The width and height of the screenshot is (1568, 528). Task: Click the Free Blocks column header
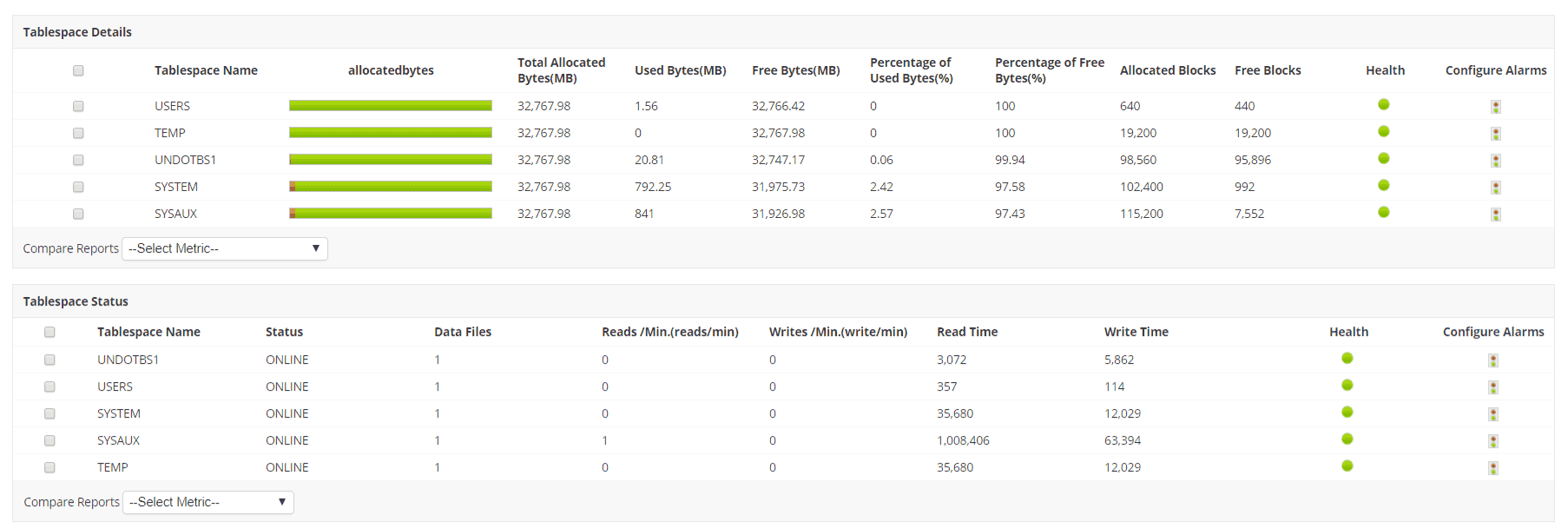click(x=1268, y=70)
